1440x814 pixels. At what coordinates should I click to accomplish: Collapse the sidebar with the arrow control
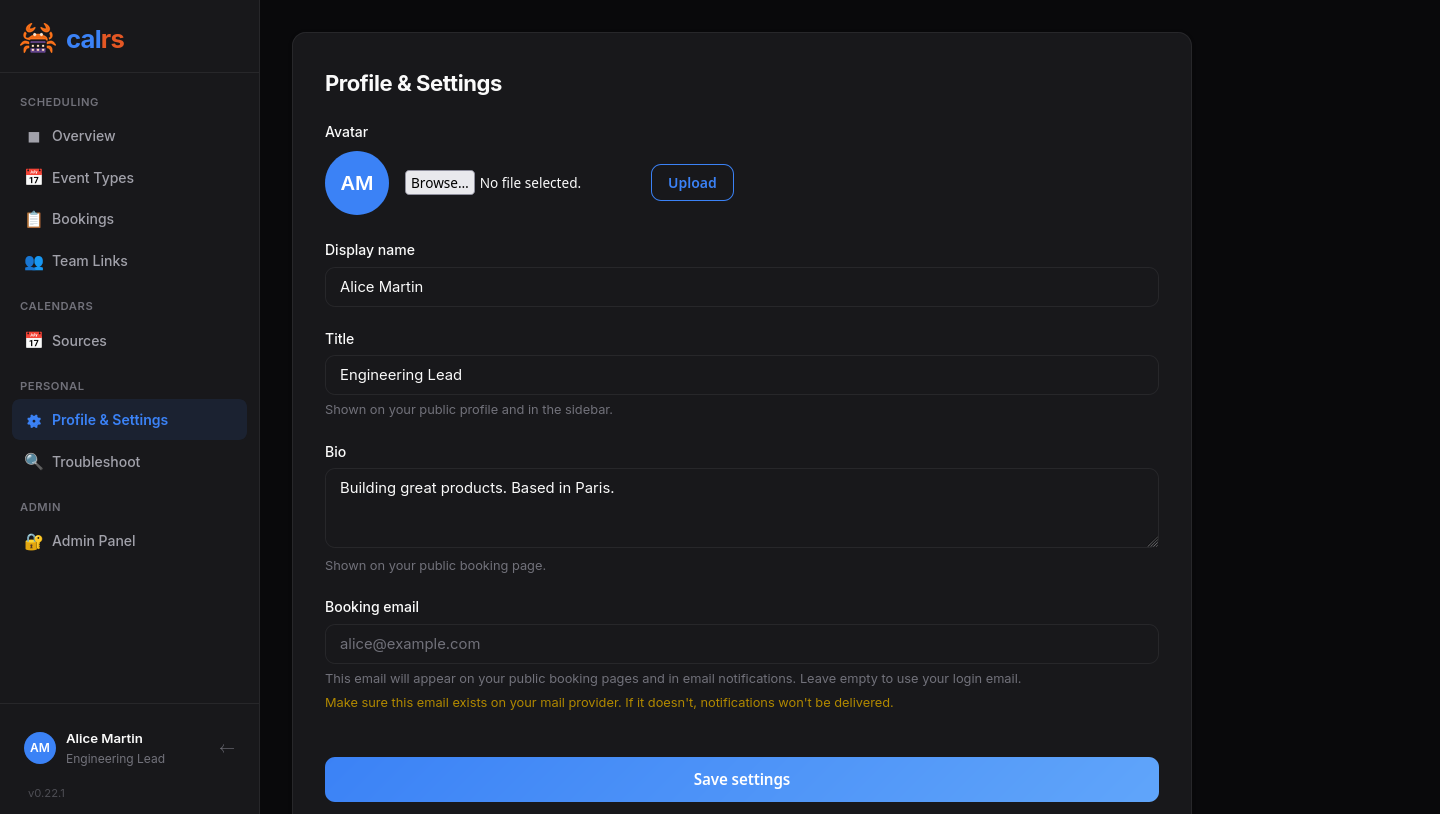tap(227, 748)
